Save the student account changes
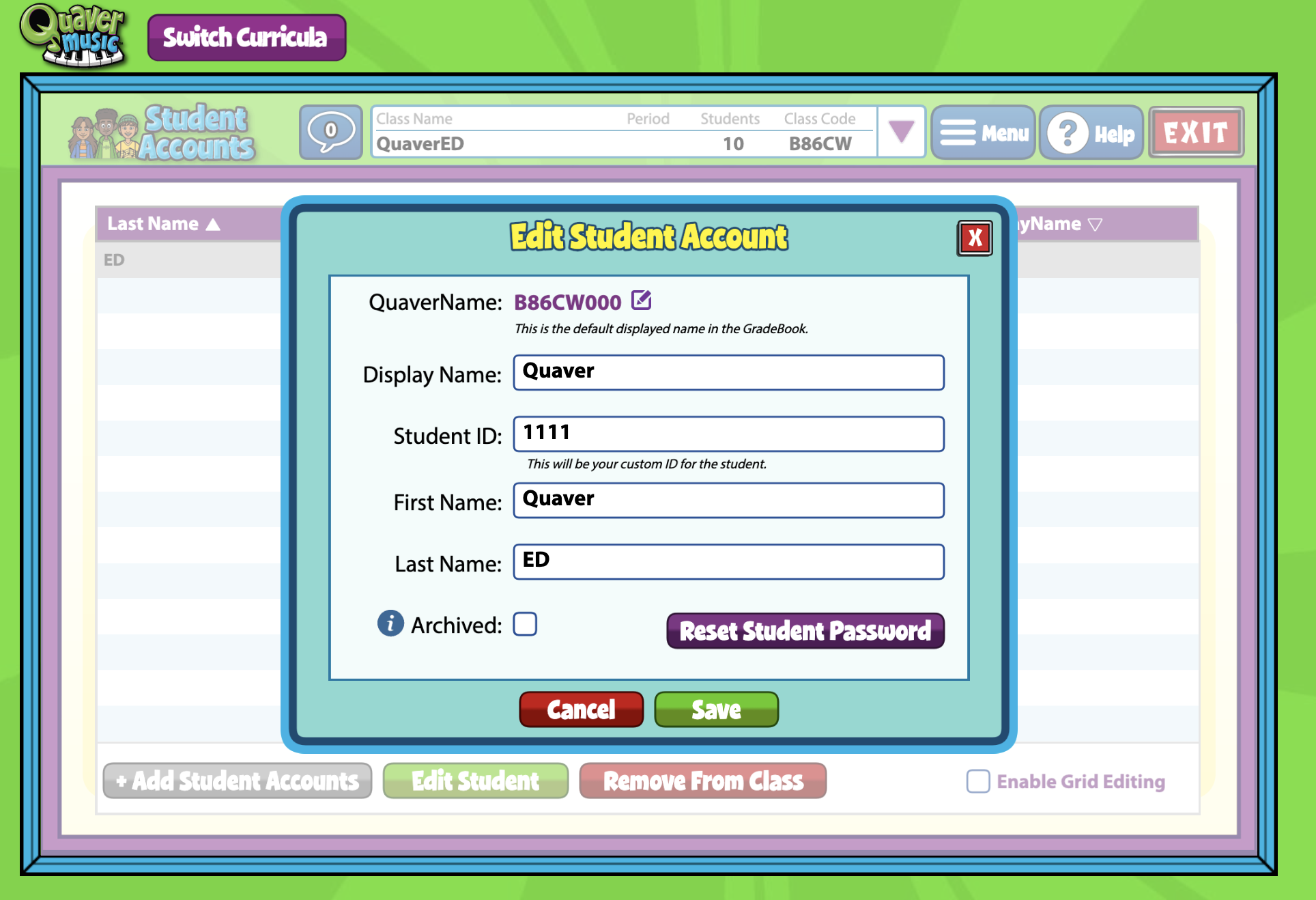Viewport: 1316px width, 900px height. (x=717, y=709)
